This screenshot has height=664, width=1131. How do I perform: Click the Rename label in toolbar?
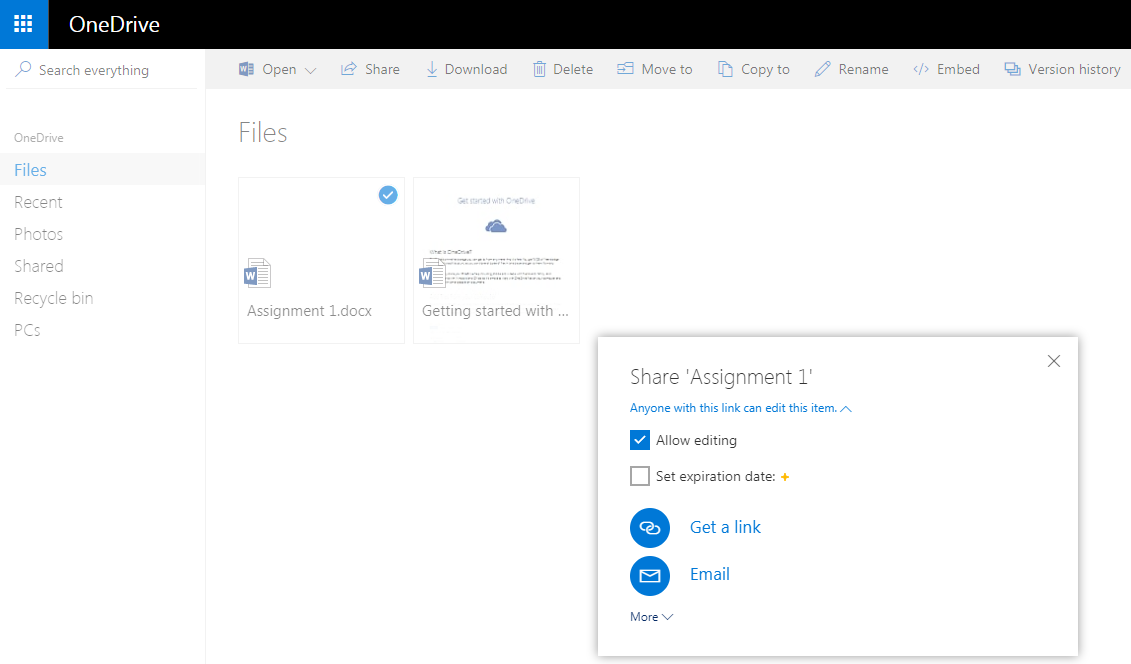click(x=863, y=69)
